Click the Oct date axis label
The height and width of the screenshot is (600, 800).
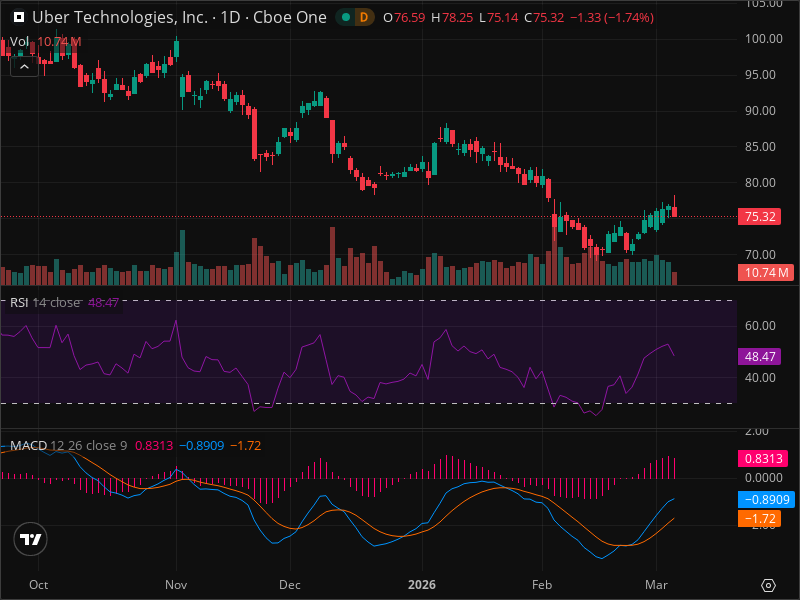(39, 585)
